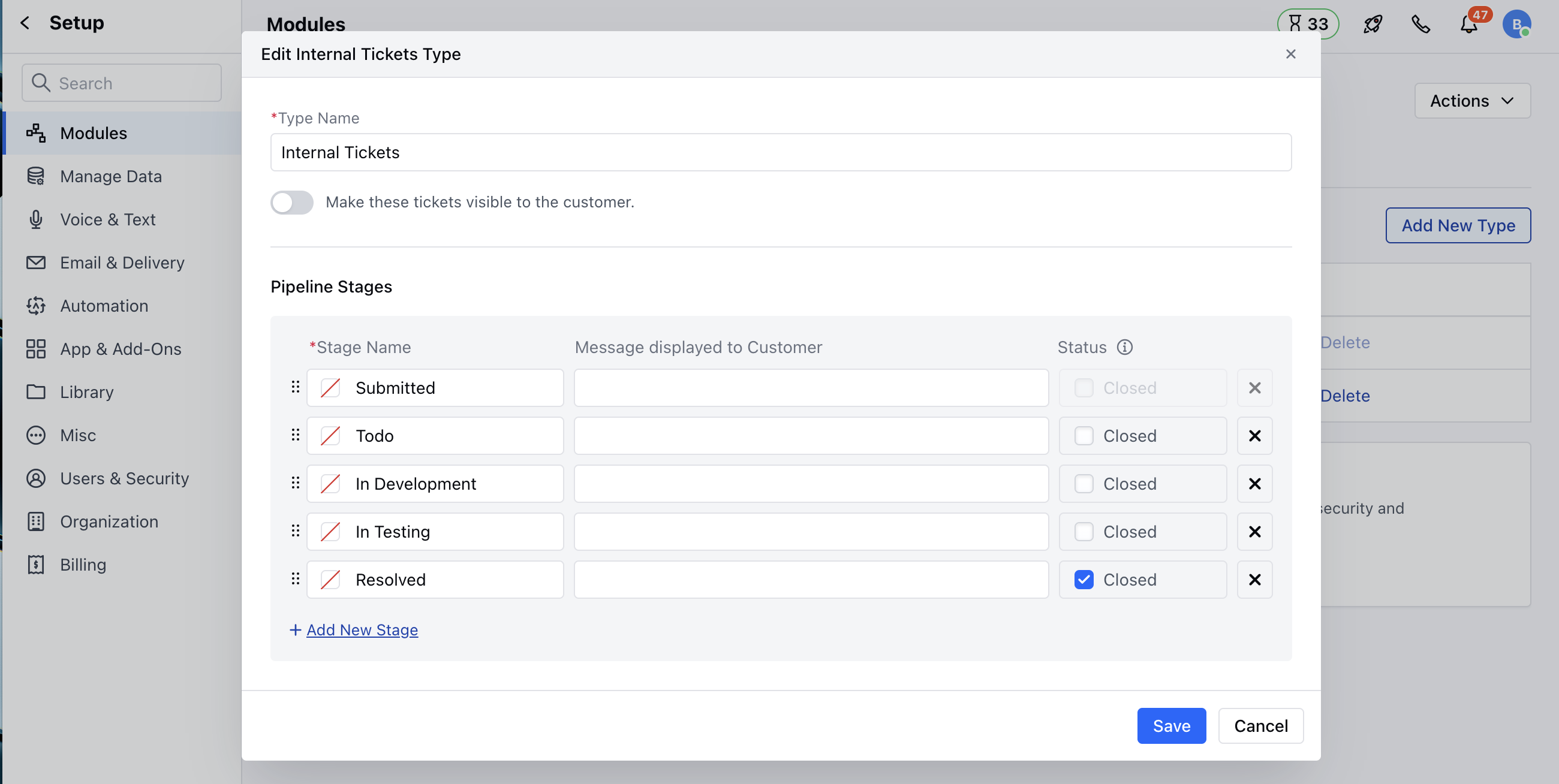Click into the Type Name field
The height and width of the screenshot is (784, 1559).
780,152
